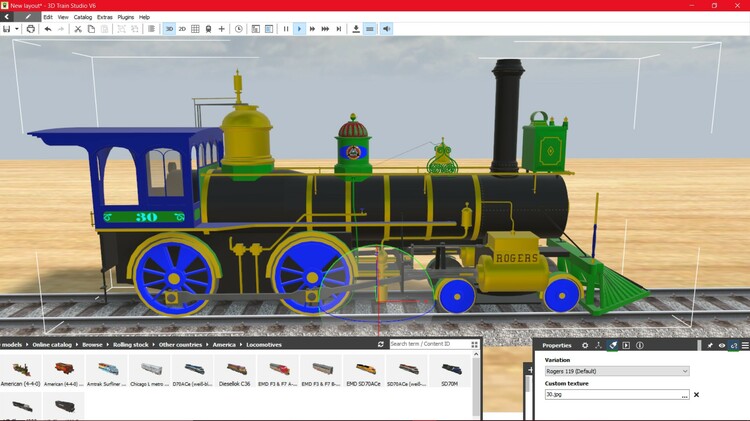The width and height of the screenshot is (750, 421).
Task: Open the Edit menu
Action: (x=48, y=17)
